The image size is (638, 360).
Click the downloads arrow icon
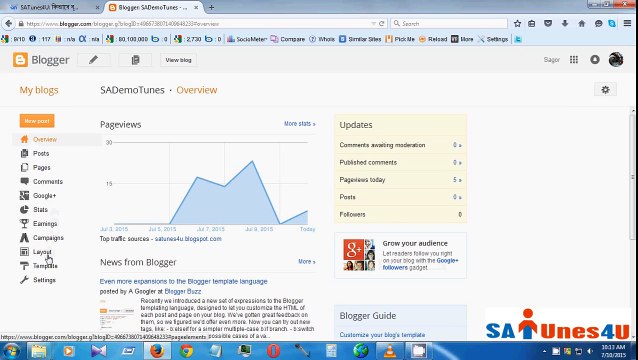pos(565,24)
